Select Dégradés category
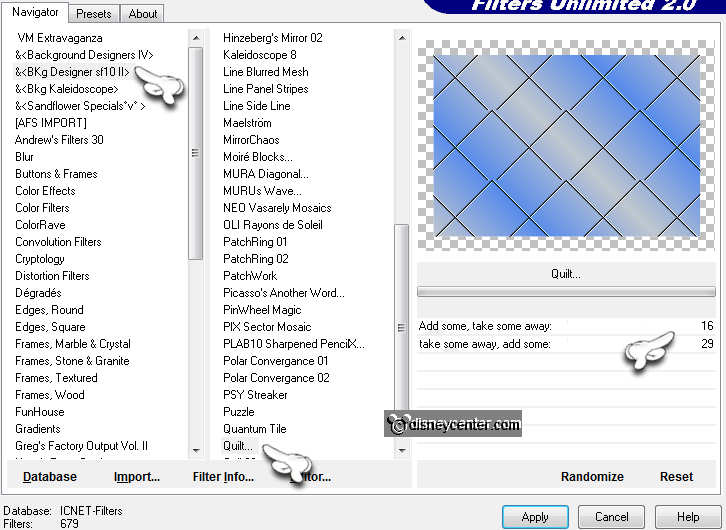Image resolution: width=726 pixels, height=530 pixels. tap(38, 293)
